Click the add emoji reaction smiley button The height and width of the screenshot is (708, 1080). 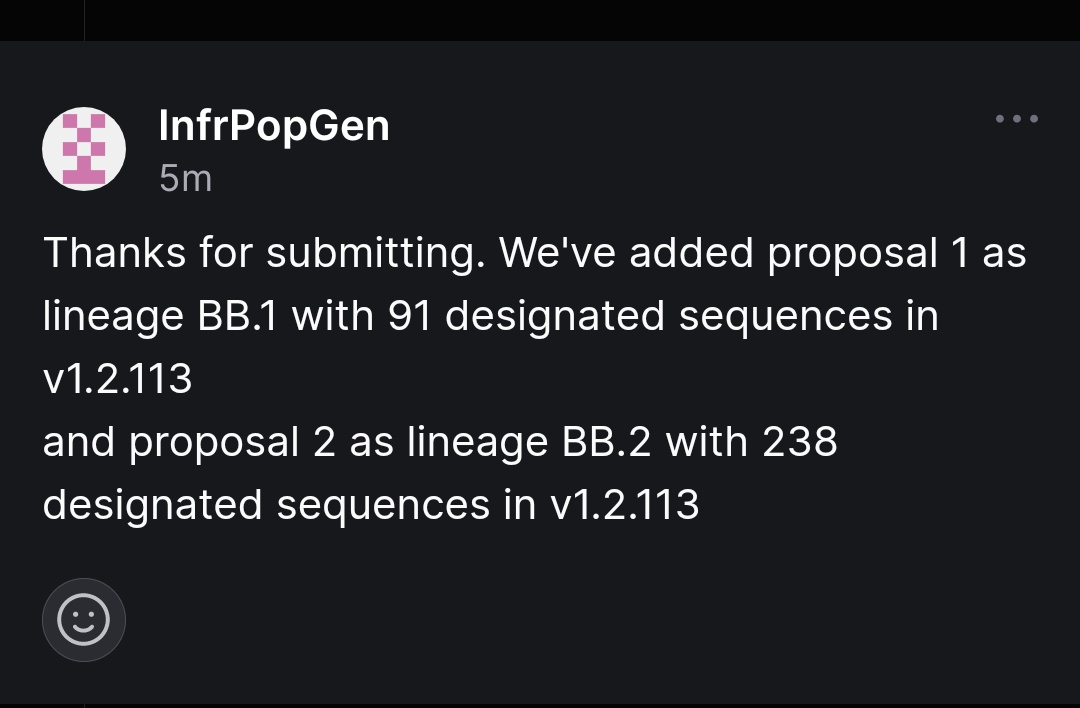point(84,620)
